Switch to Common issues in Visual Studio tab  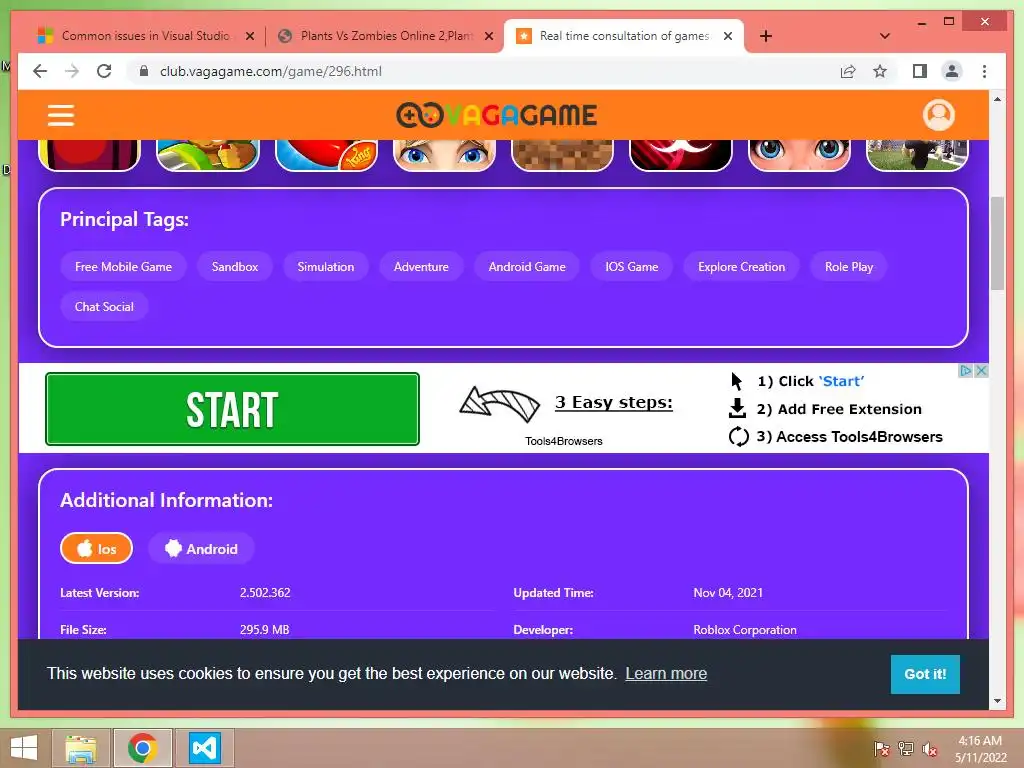(145, 36)
